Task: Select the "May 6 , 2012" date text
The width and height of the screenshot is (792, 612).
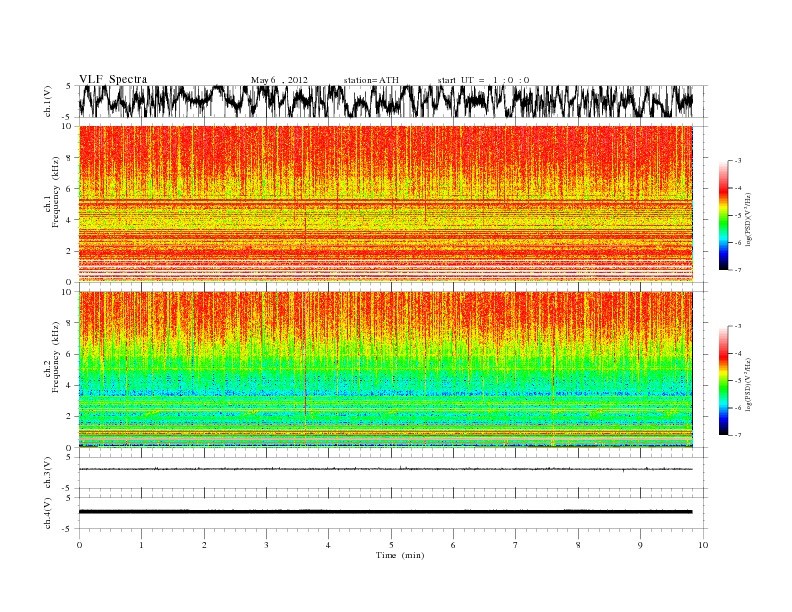Action: pos(279,80)
